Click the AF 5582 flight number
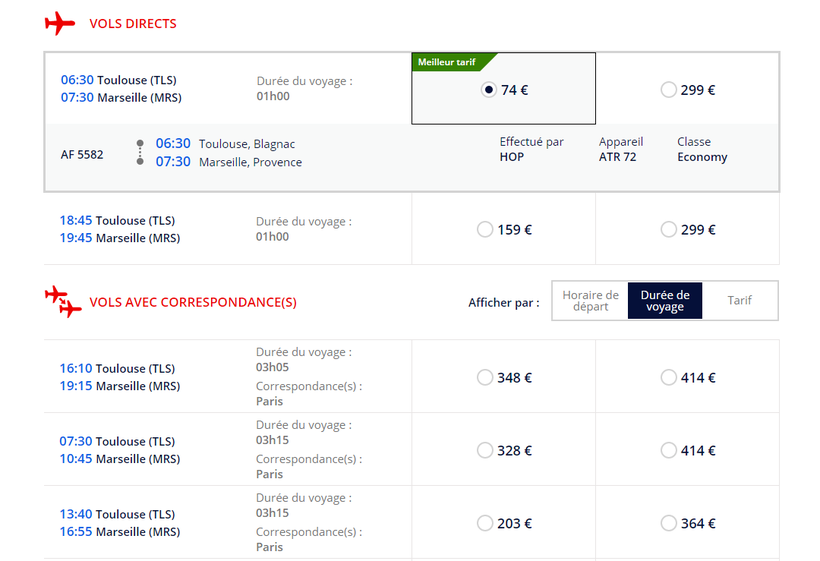The width and height of the screenshot is (820, 561). point(82,154)
